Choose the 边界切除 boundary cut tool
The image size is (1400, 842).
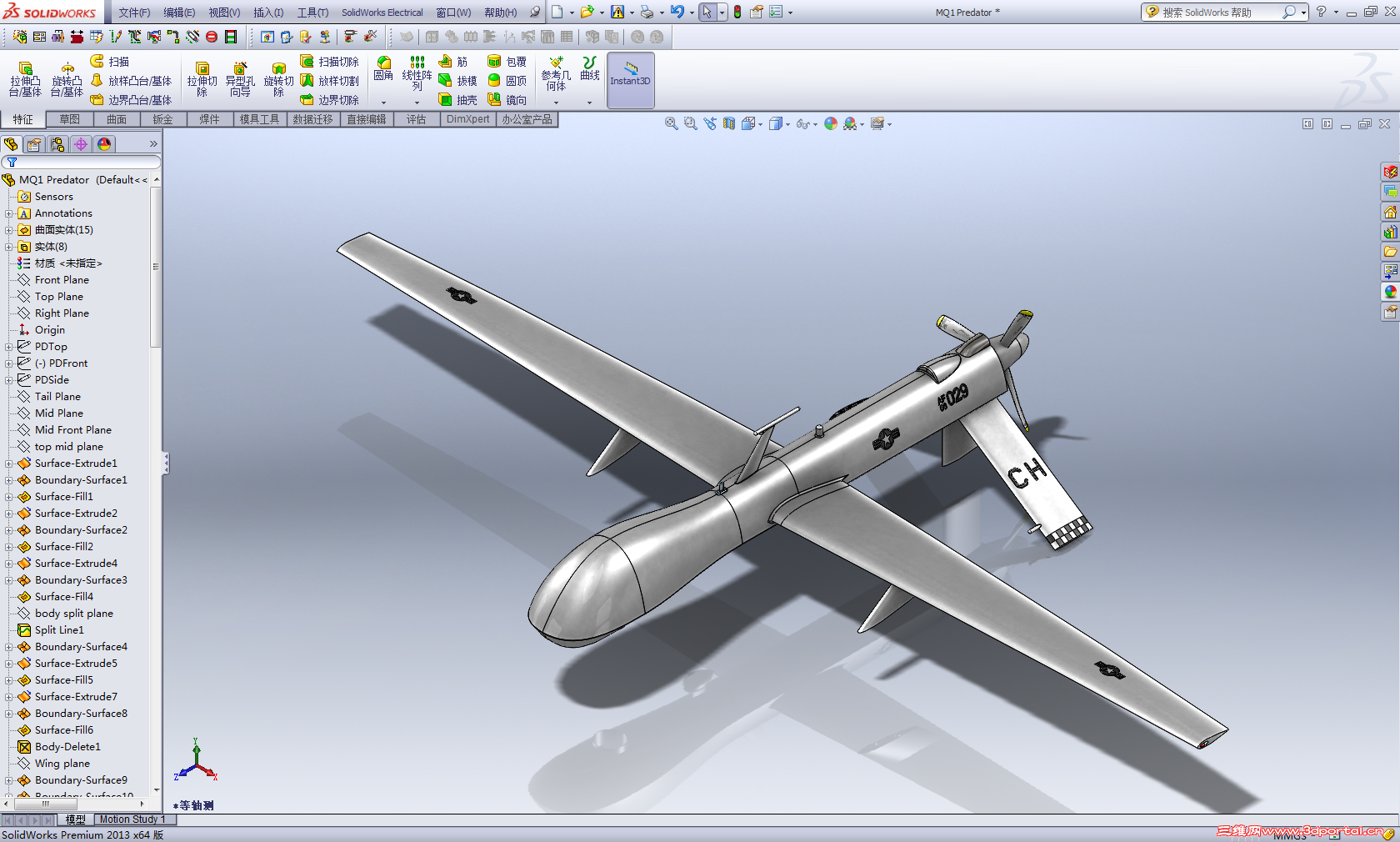point(330,100)
